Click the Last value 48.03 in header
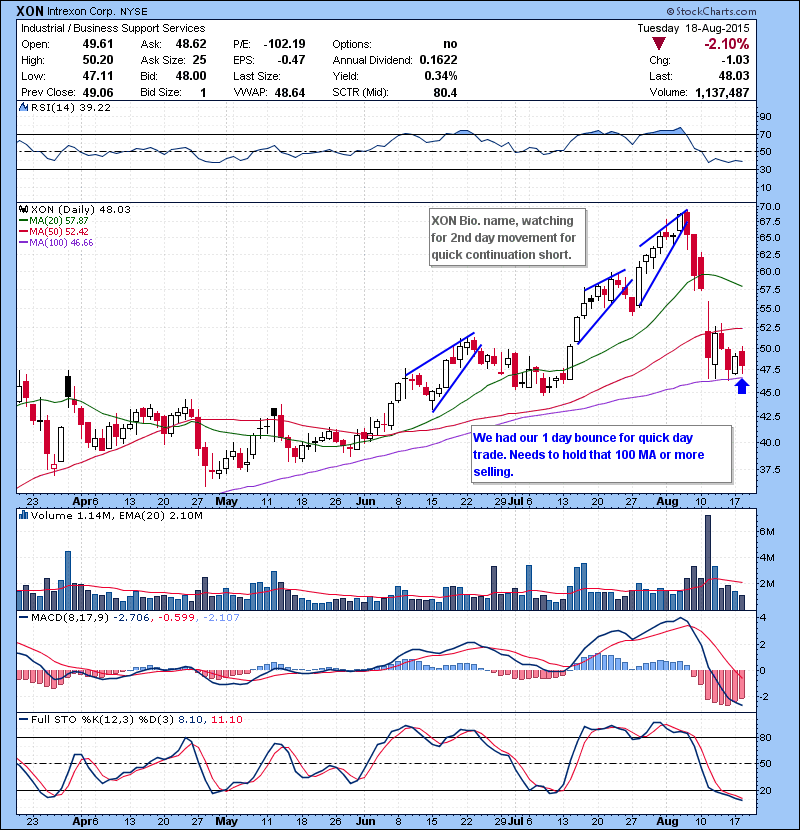 734,76
